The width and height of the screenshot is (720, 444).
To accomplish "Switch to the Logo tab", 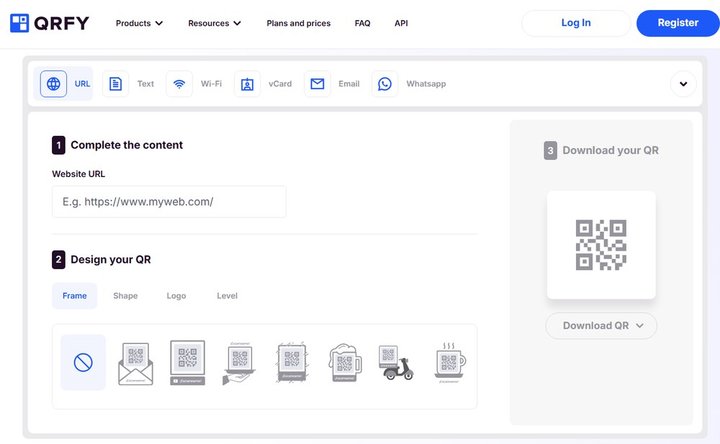I will pyautogui.click(x=176, y=296).
